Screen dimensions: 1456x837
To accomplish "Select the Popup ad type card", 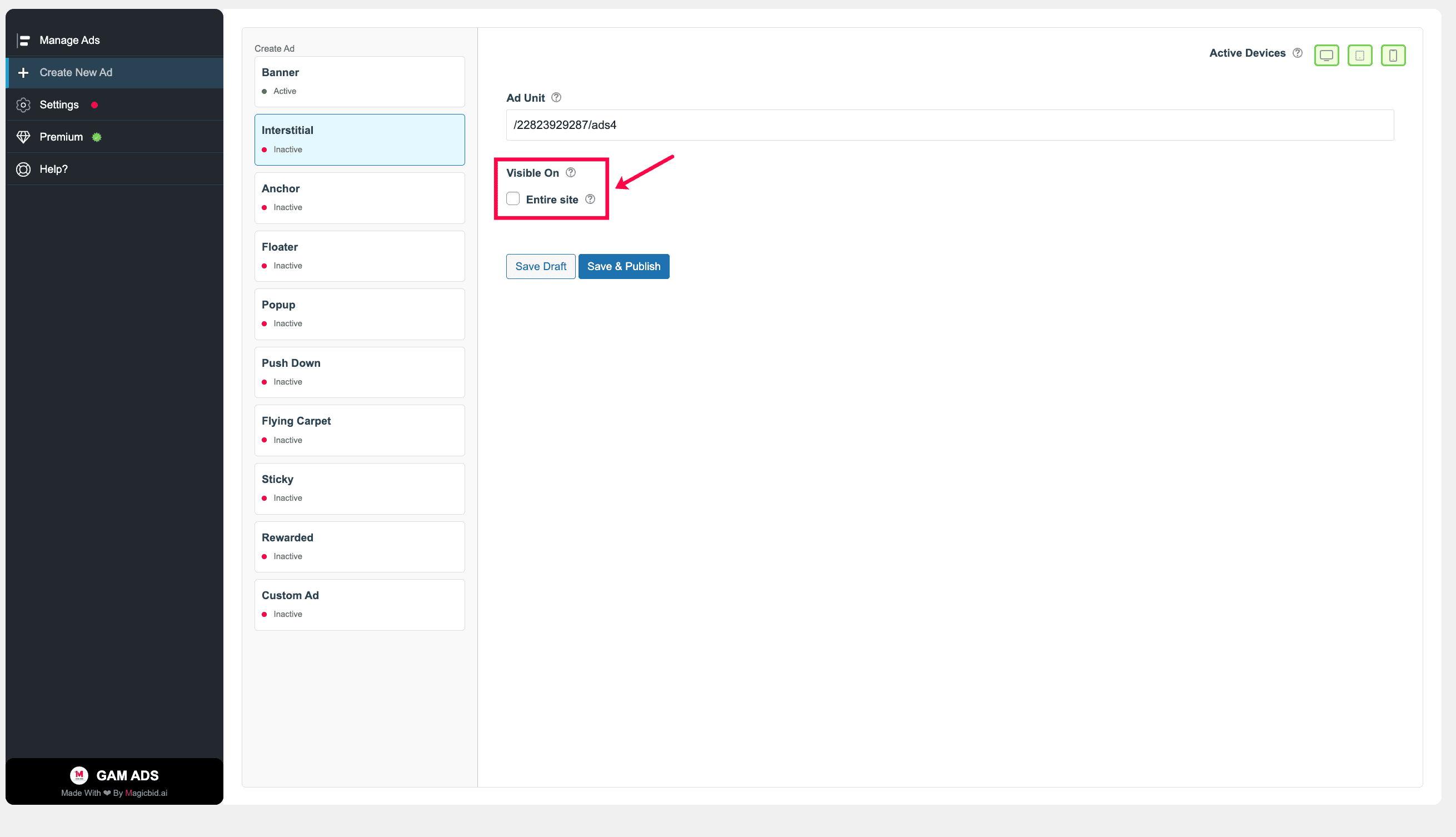I will (359, 314).
